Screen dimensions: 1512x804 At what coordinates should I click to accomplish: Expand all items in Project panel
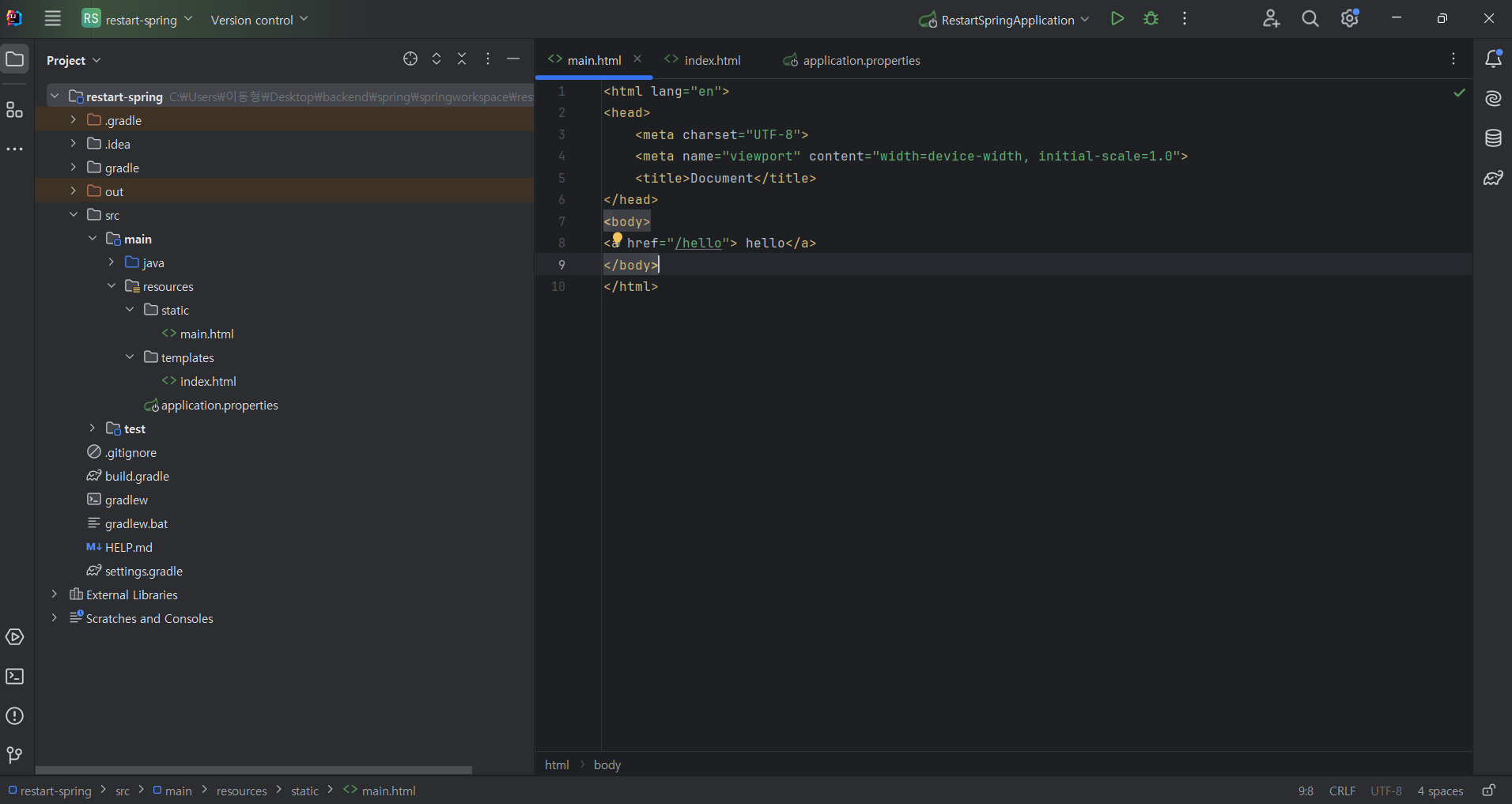[437, 59]
